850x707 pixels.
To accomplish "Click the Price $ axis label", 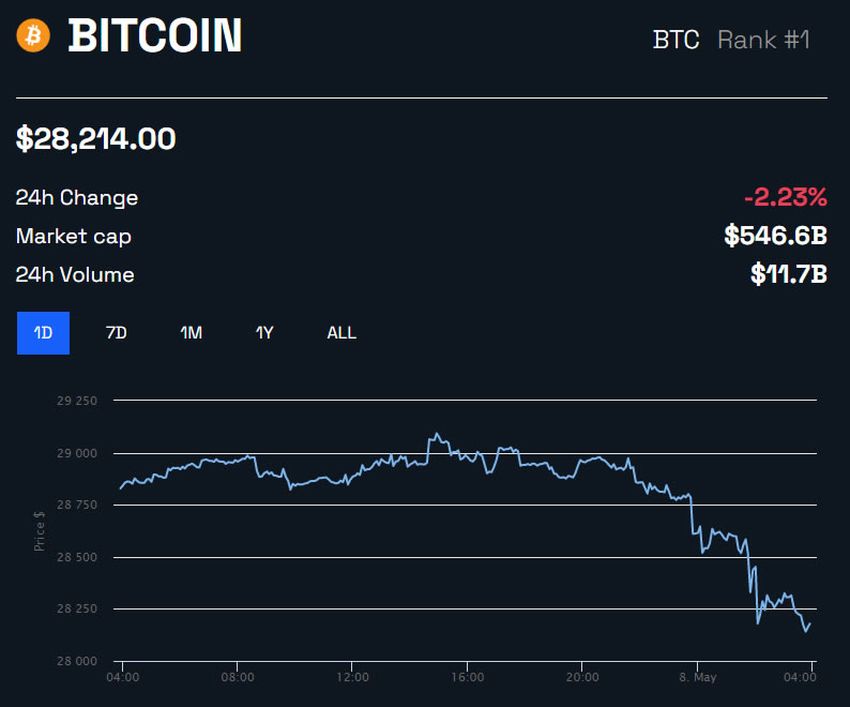I will (38, 530).
